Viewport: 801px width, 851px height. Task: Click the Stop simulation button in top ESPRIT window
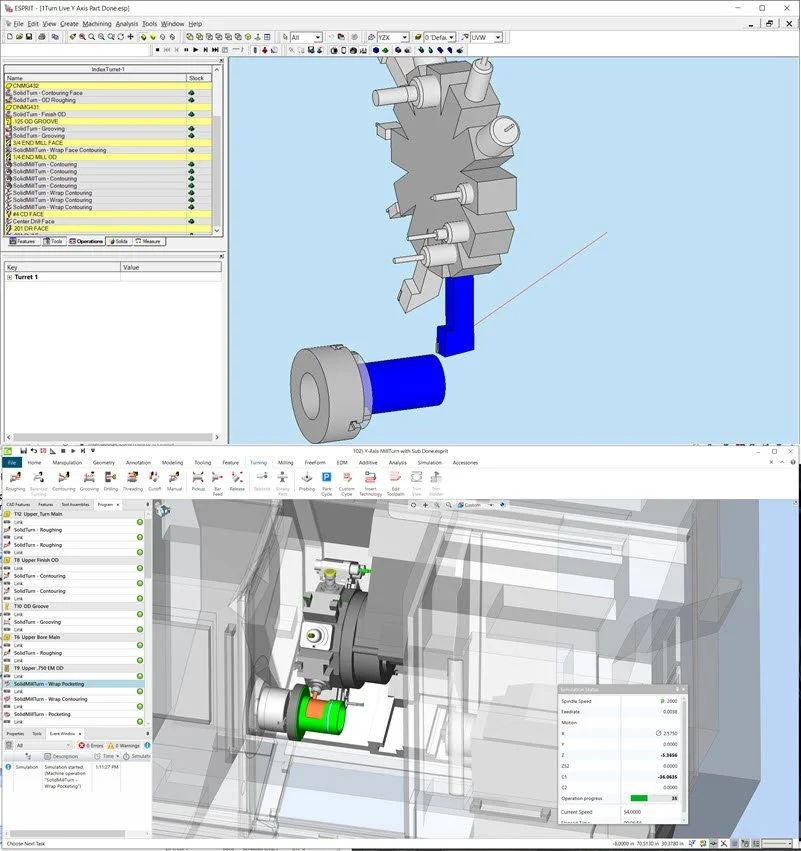click(x=157, y=50)
